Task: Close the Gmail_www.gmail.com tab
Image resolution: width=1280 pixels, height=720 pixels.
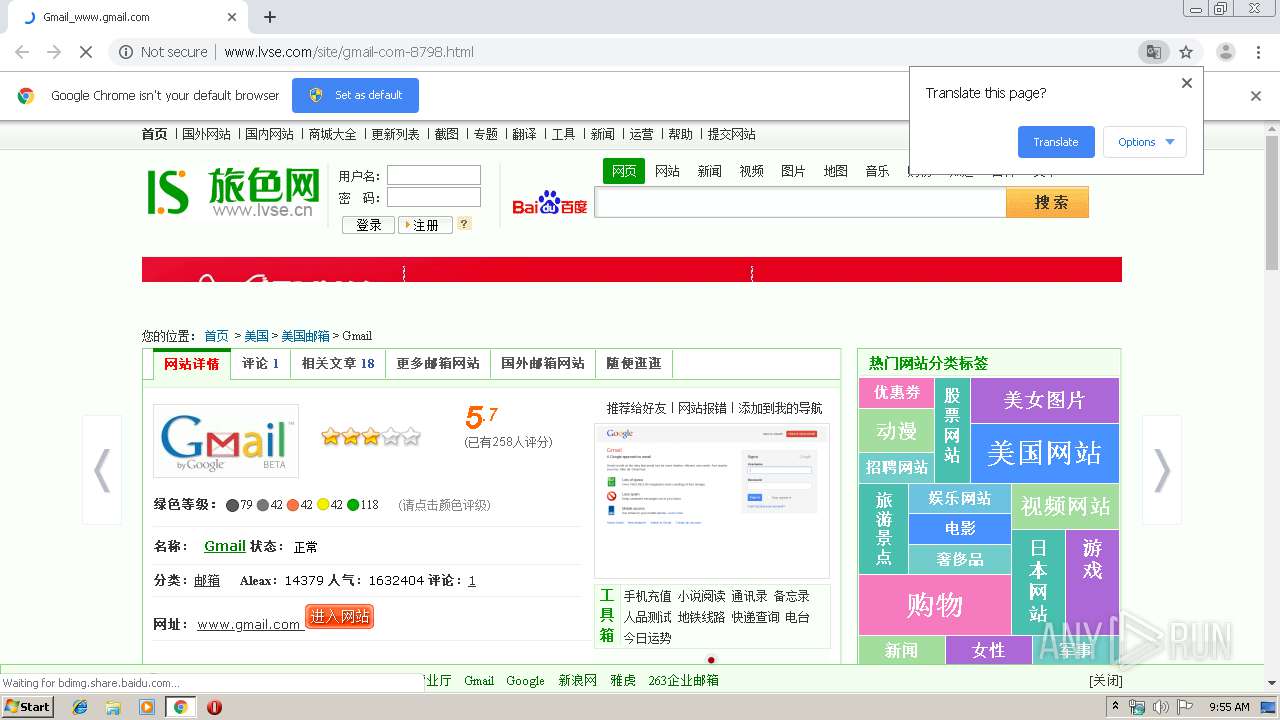Action: (232, 17)
